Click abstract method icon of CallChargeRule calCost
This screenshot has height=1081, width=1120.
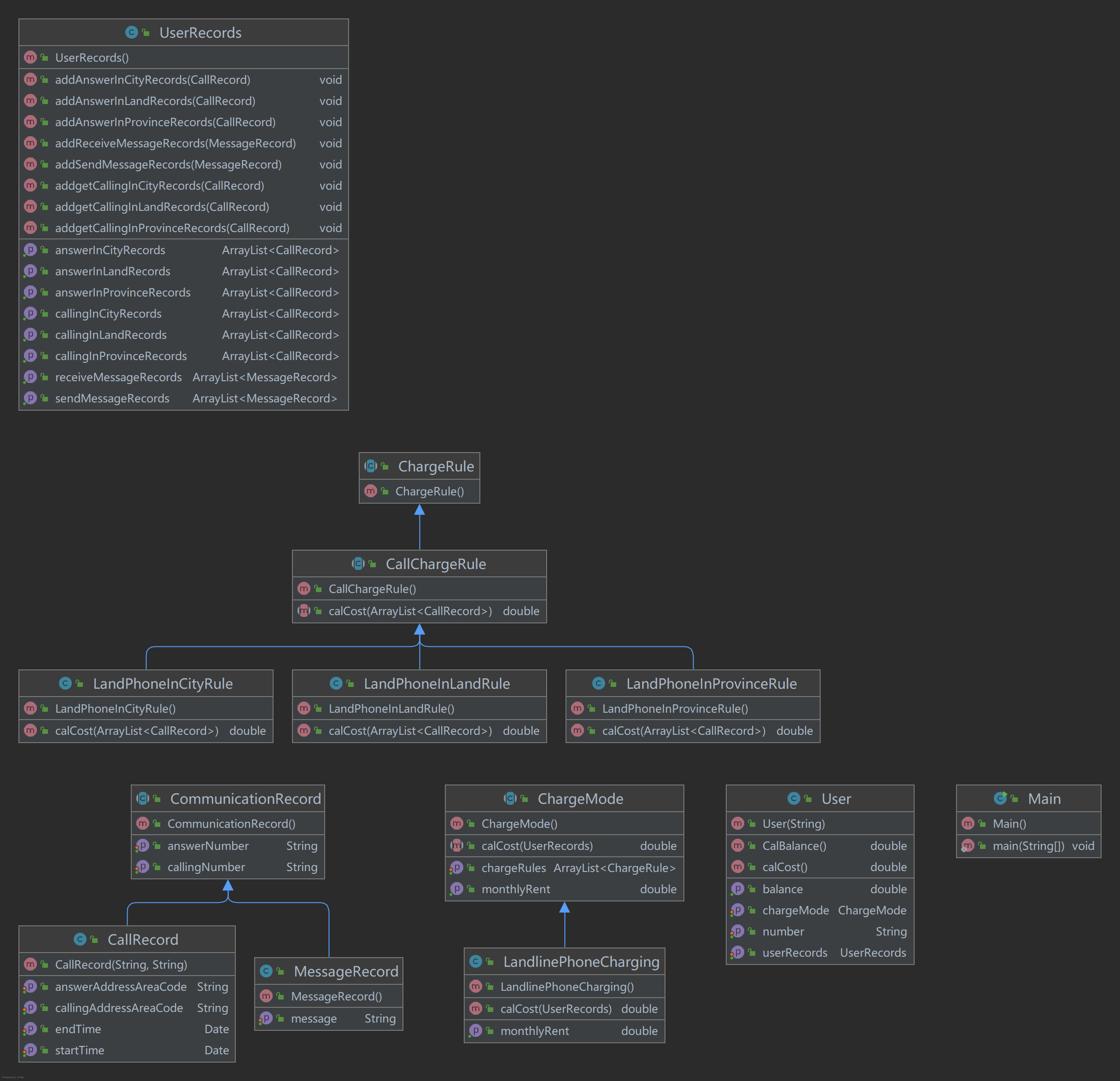pyautogui.click(x=304, y=611)
